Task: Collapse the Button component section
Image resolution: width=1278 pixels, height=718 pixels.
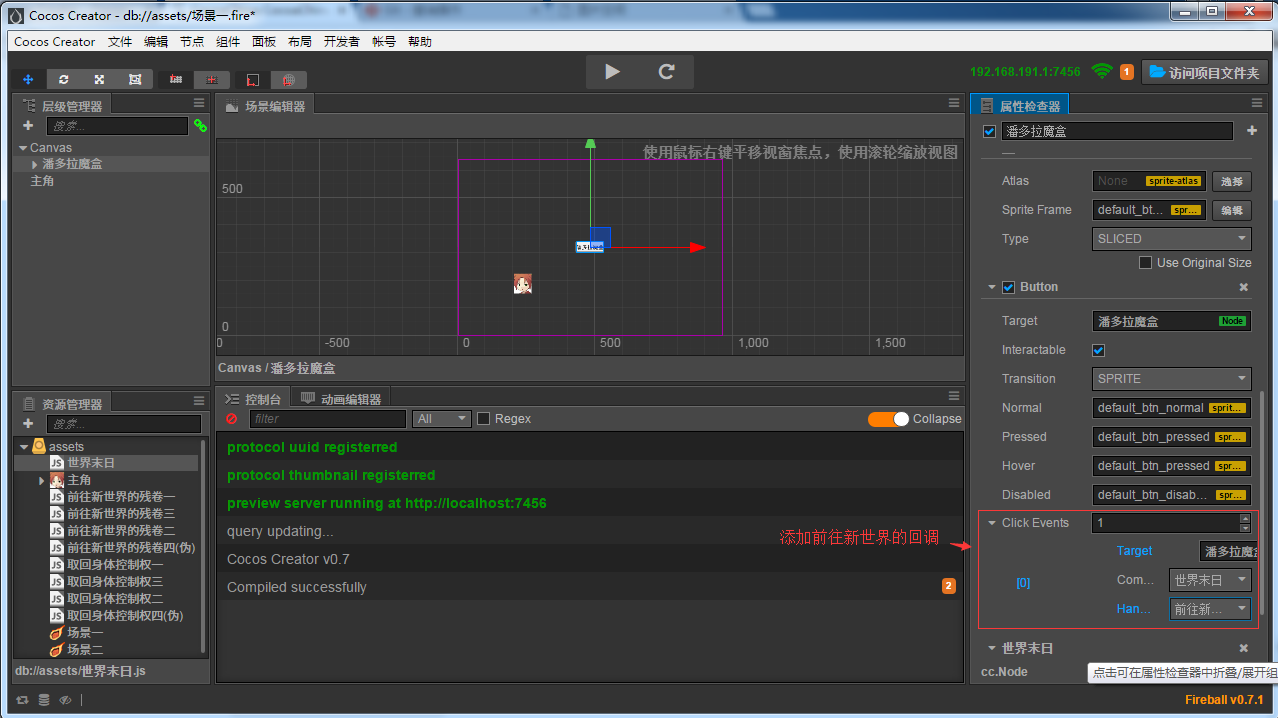Action: click(992, 287)
